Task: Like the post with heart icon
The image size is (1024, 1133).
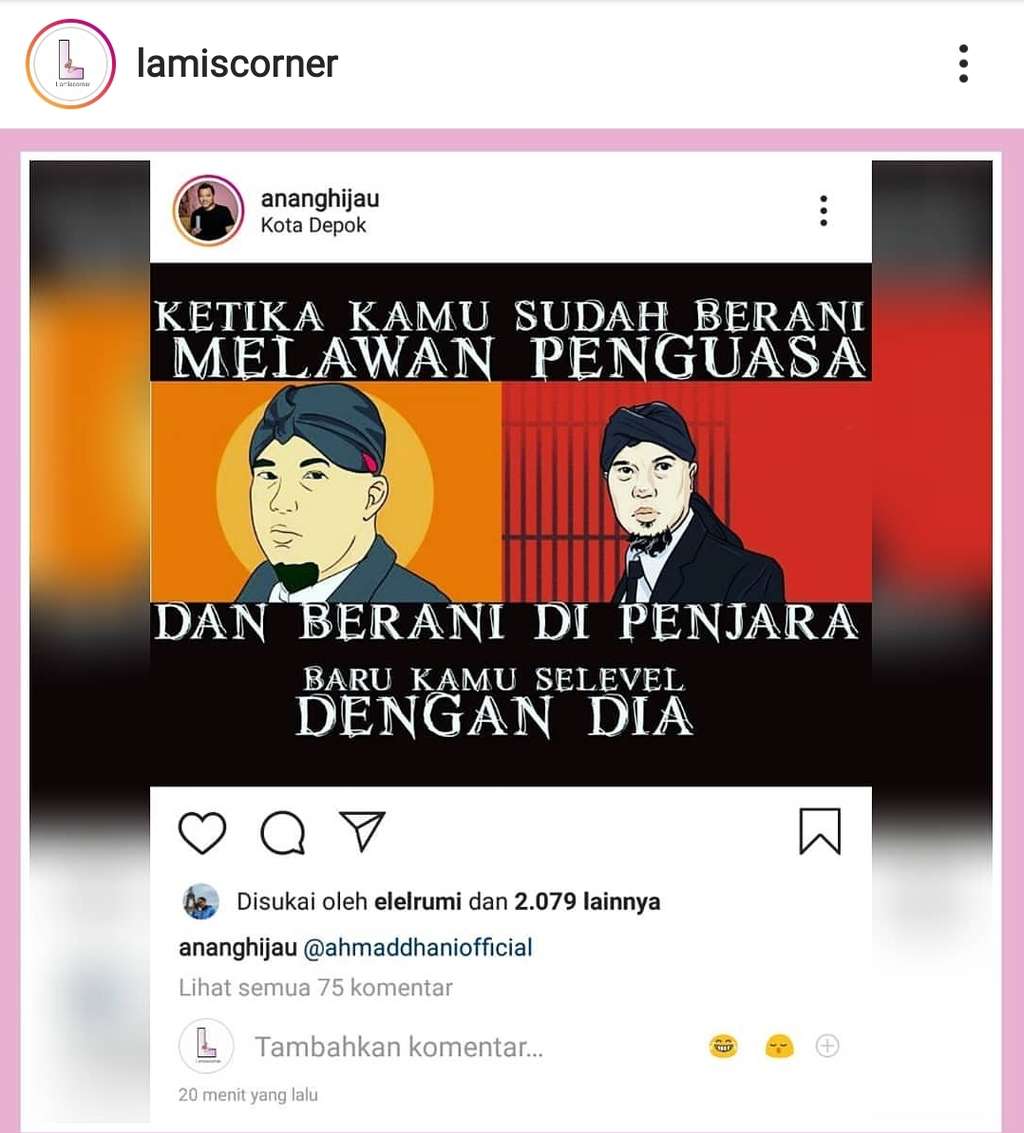Action: click(x=202, y=832)
